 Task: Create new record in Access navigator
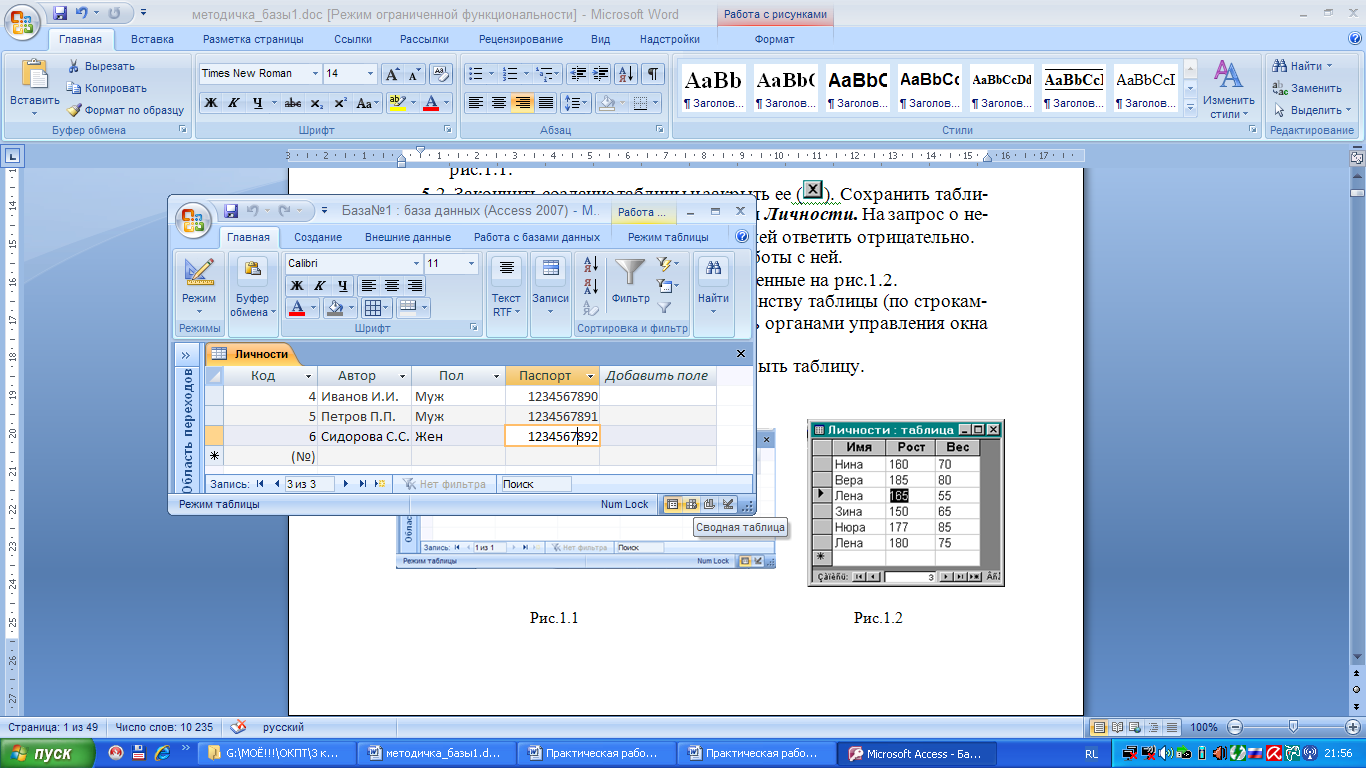point(379,484)
